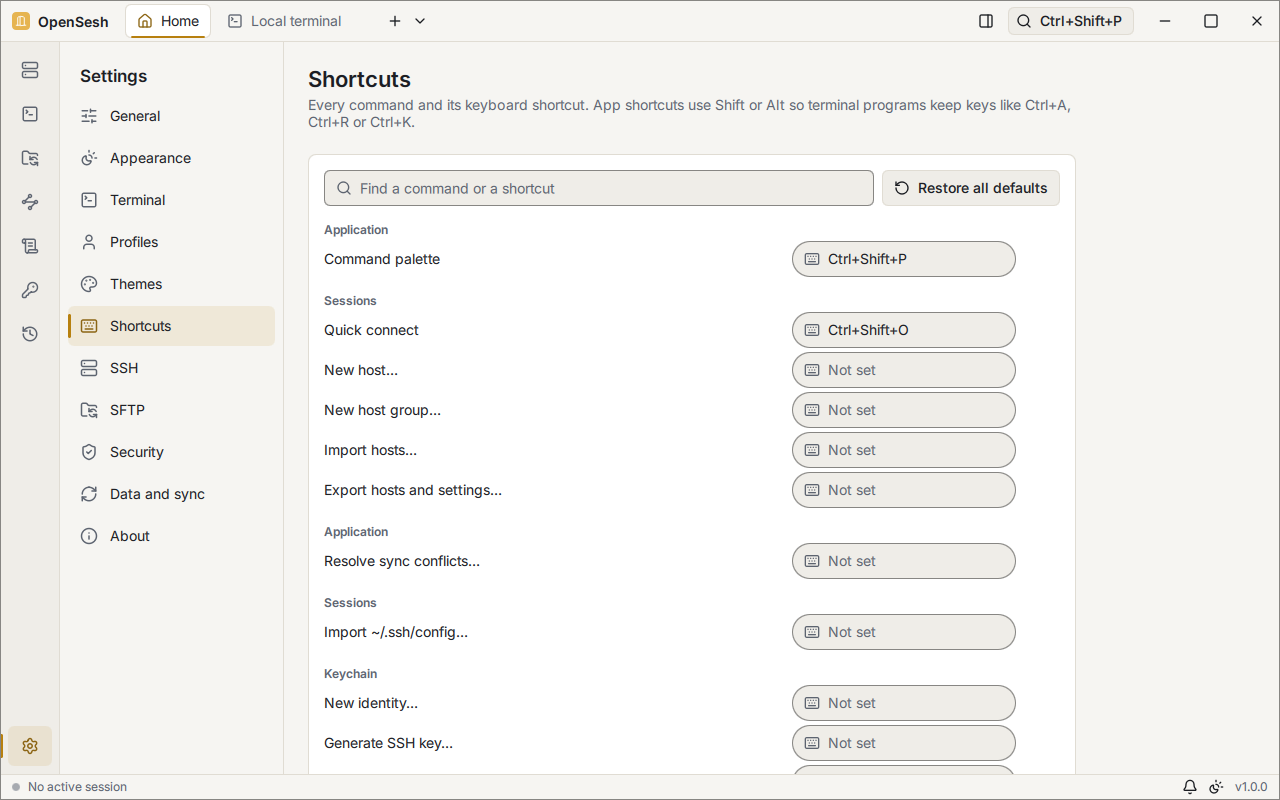Click the OpenSesh app logo
The width and height of the screenshot is (1280, 800).
tap(21, 21)
